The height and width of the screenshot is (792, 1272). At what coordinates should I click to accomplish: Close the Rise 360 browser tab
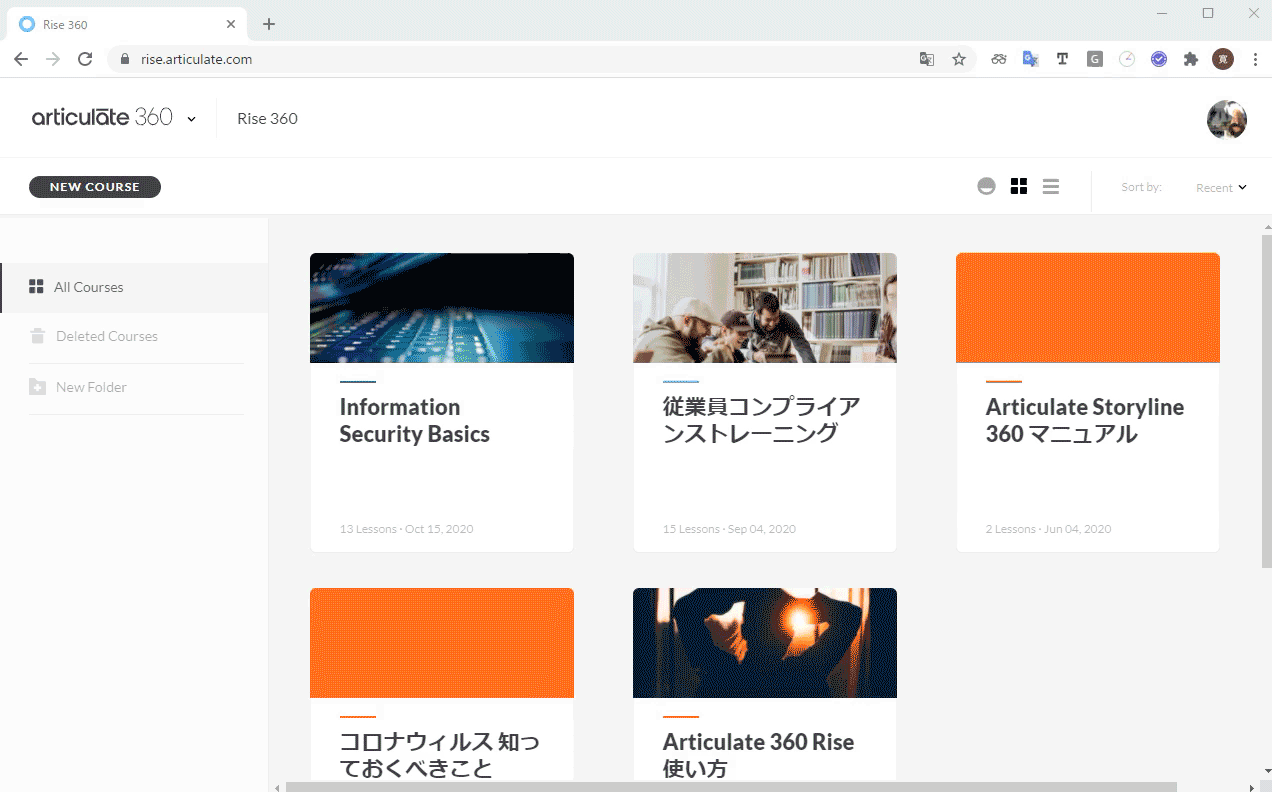231,24
